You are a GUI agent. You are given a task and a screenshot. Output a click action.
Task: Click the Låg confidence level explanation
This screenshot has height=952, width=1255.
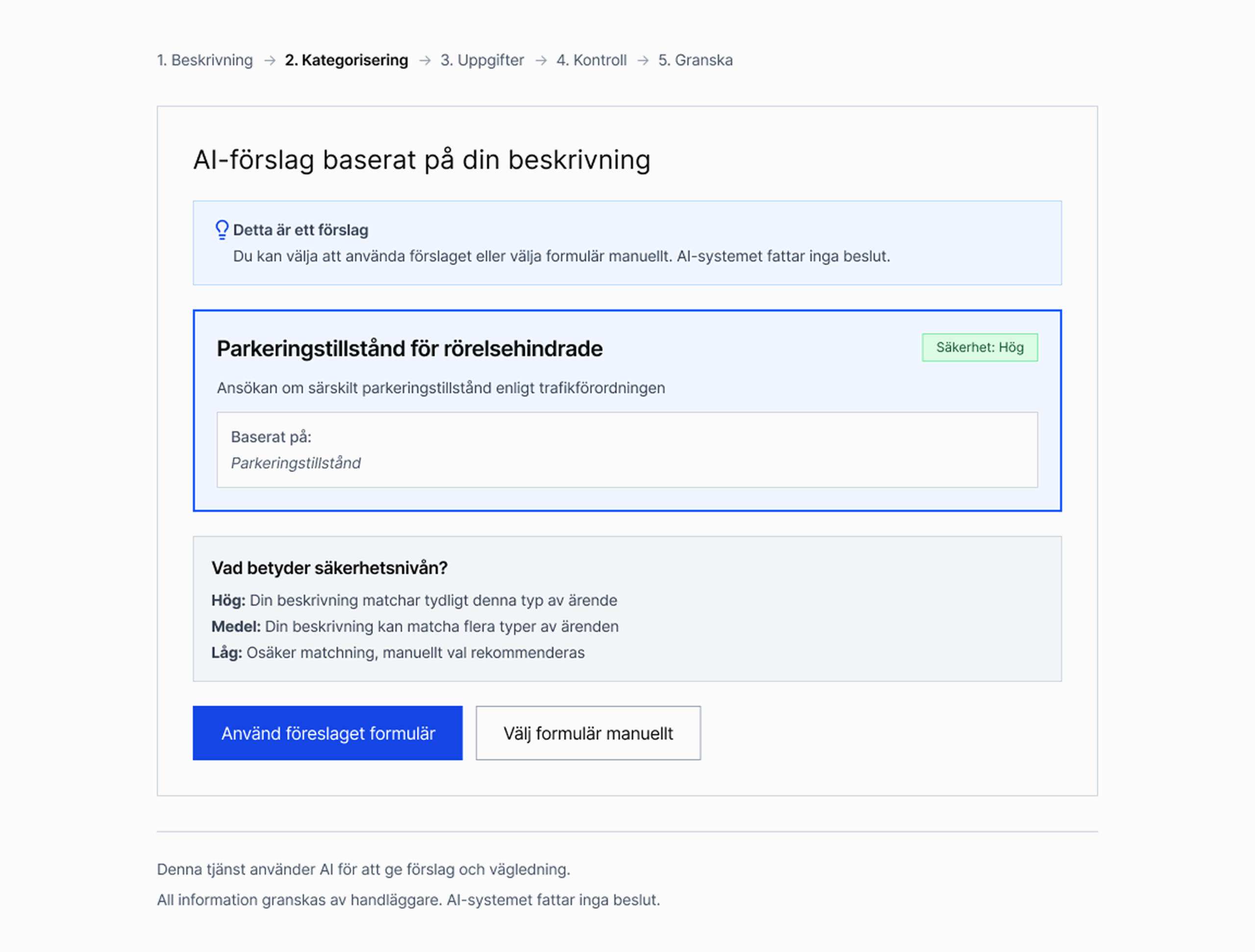click(397, 652)
